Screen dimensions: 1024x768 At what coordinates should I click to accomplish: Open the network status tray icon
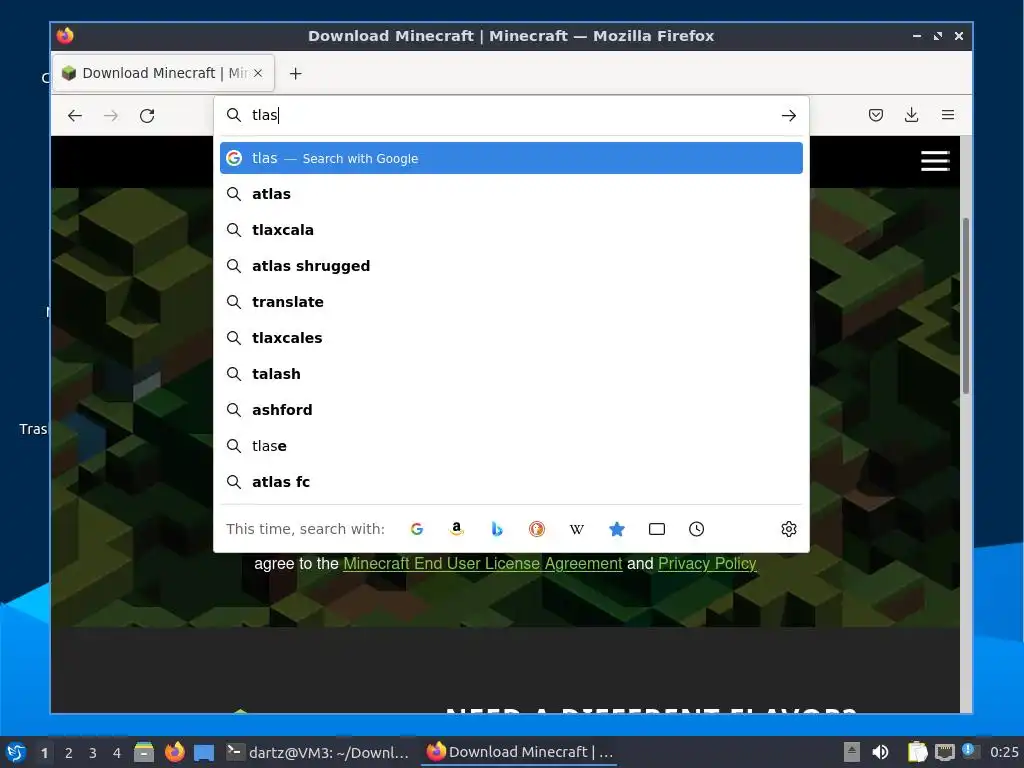tap(944, 752)
